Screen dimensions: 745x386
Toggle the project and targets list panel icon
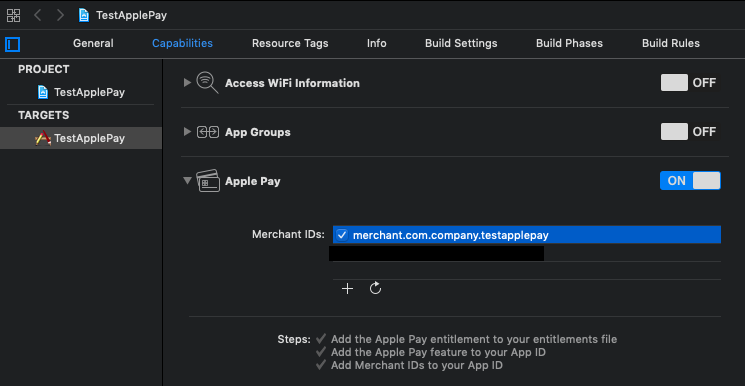pos(12,44)
